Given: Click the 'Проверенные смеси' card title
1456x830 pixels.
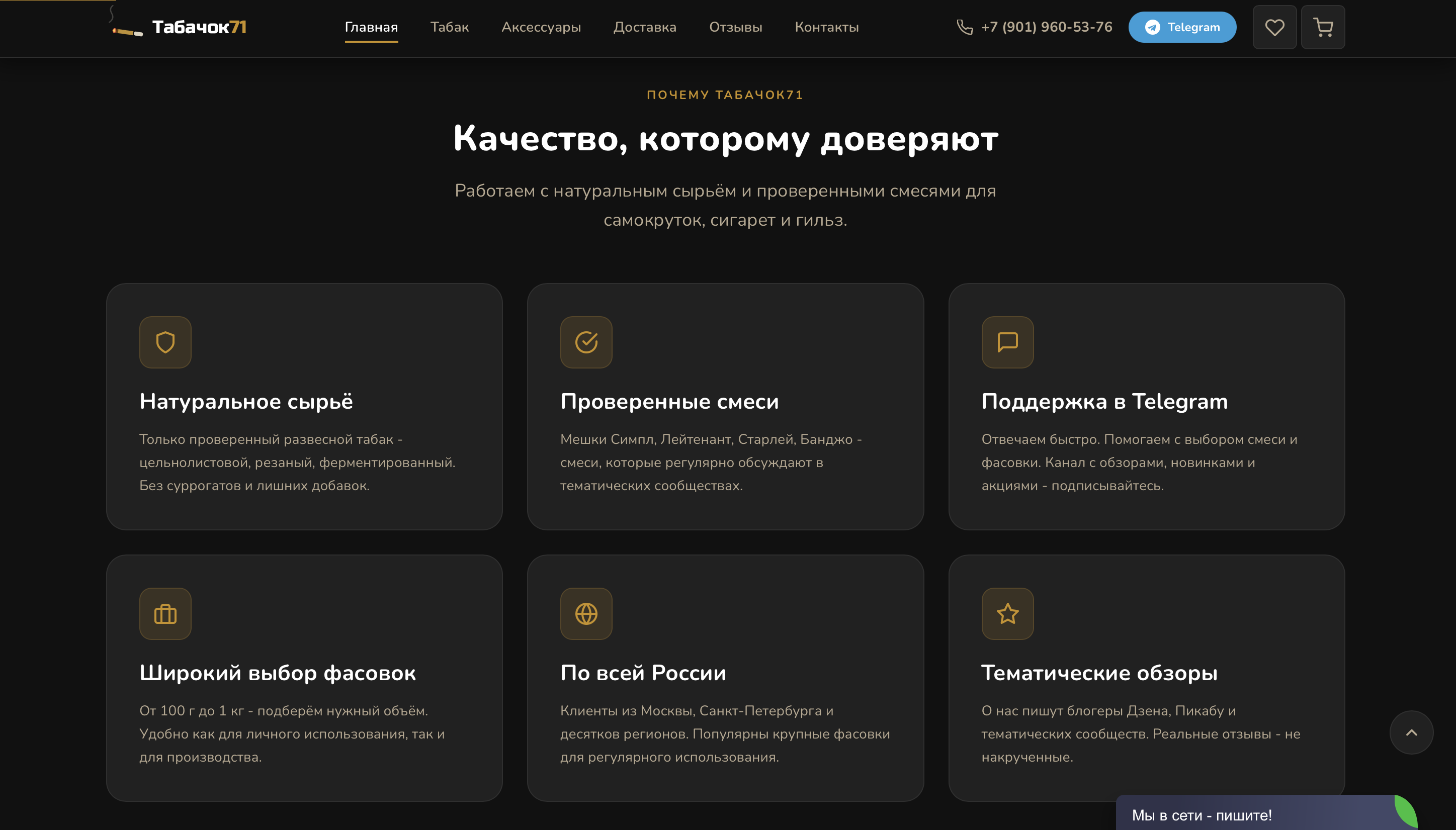Looking at the screenshot, I should [x=669, y=401].
